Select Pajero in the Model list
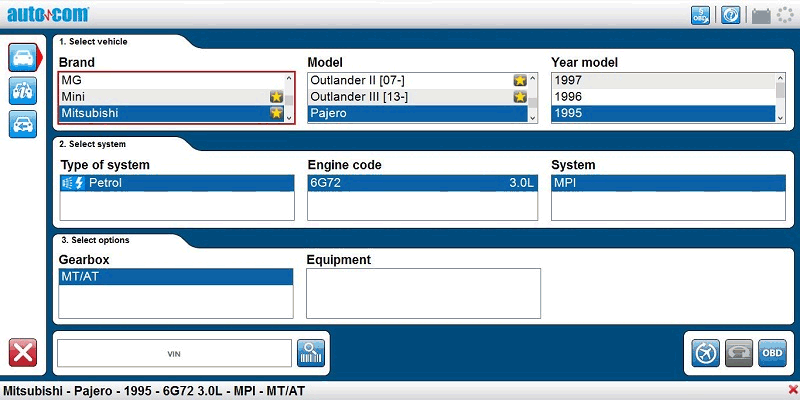This screenshot has width=800, height=400. (x=418, y=113)
